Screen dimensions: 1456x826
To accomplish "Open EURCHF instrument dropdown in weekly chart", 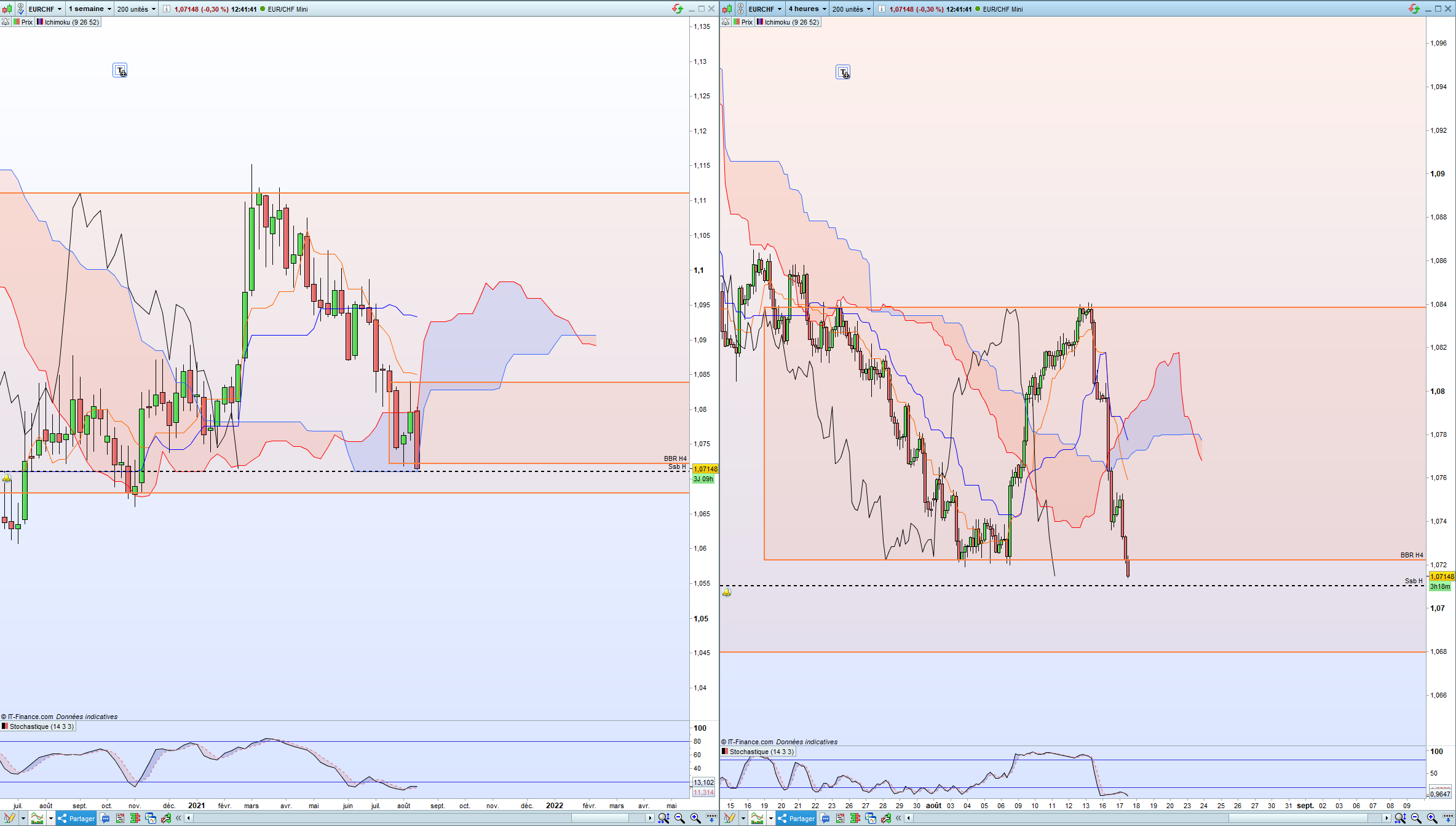I will (45, 9).
